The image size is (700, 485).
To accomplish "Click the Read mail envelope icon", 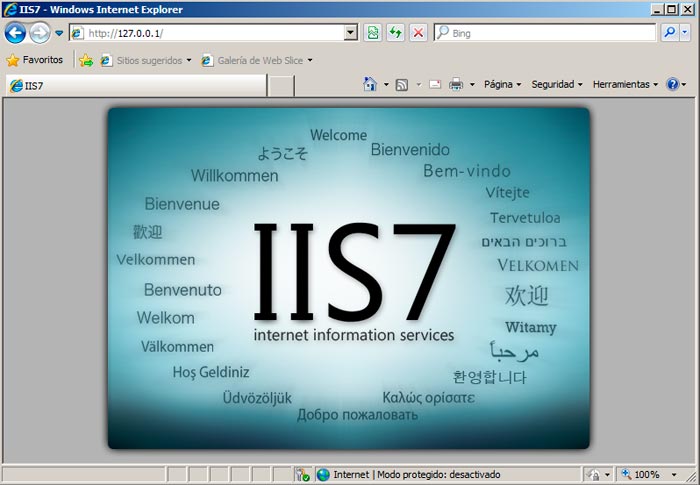I will pyautogui.click(x=435, y=85).
